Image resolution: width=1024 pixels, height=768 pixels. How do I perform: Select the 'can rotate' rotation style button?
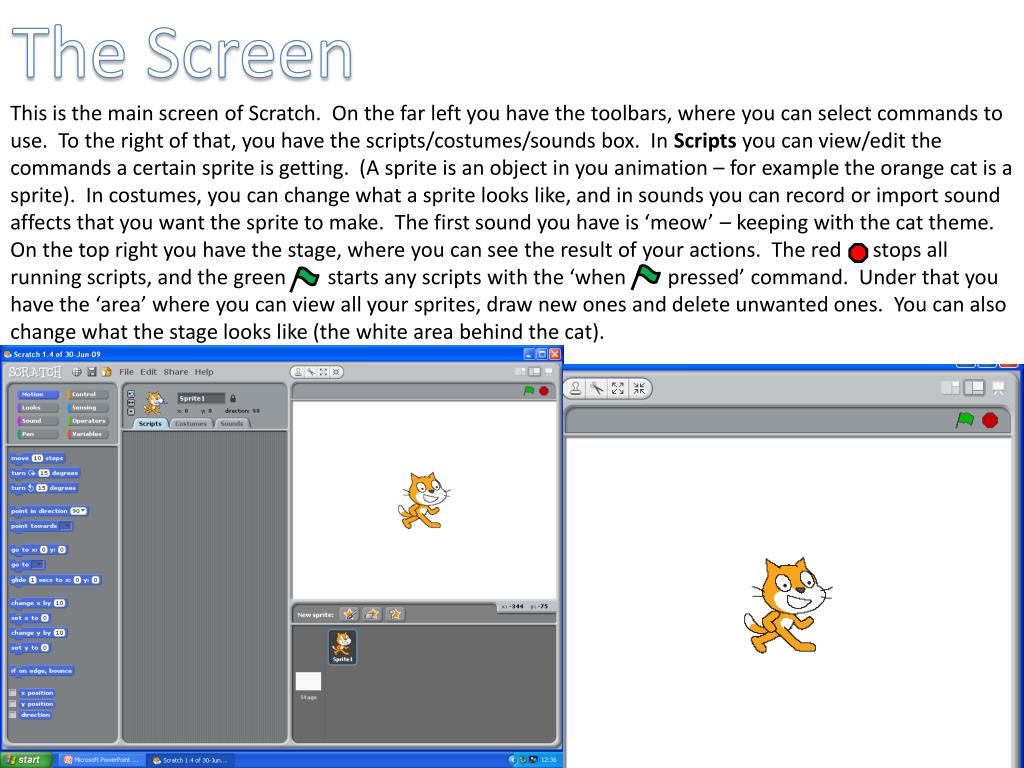pos(131,394)
